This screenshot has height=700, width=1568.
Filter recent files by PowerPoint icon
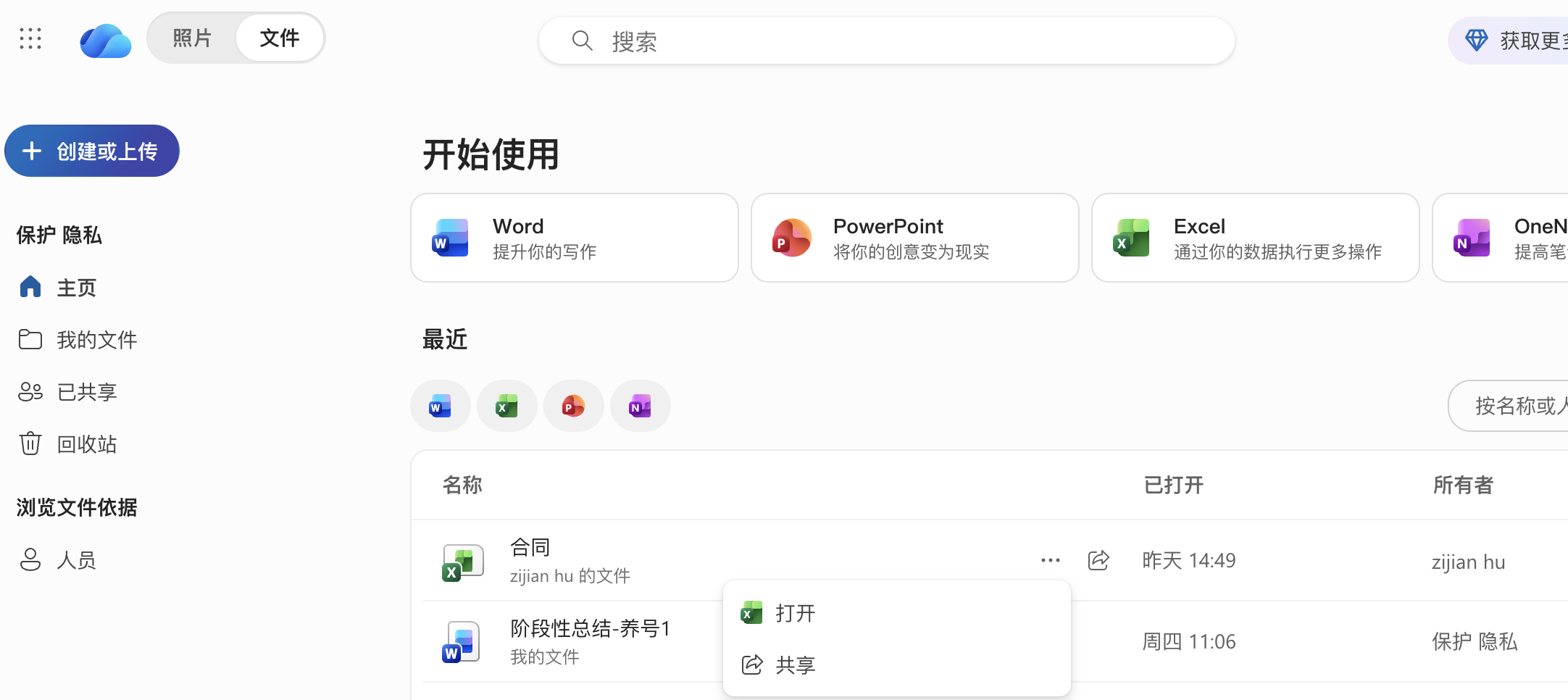574,406
